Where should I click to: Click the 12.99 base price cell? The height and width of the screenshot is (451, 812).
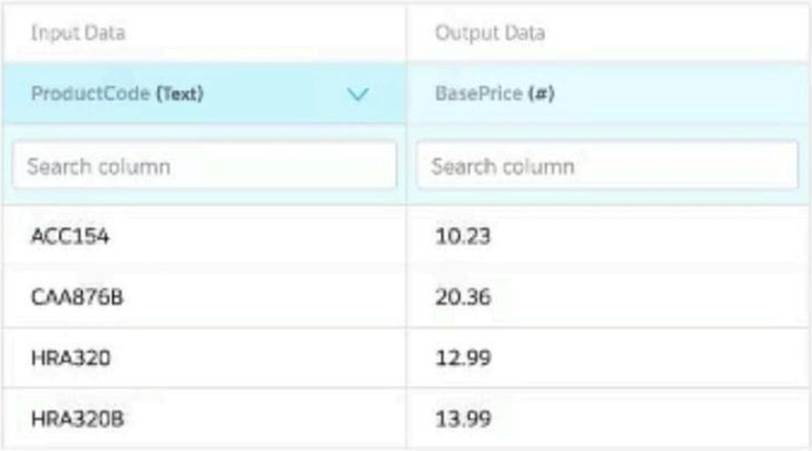point(463,359)
